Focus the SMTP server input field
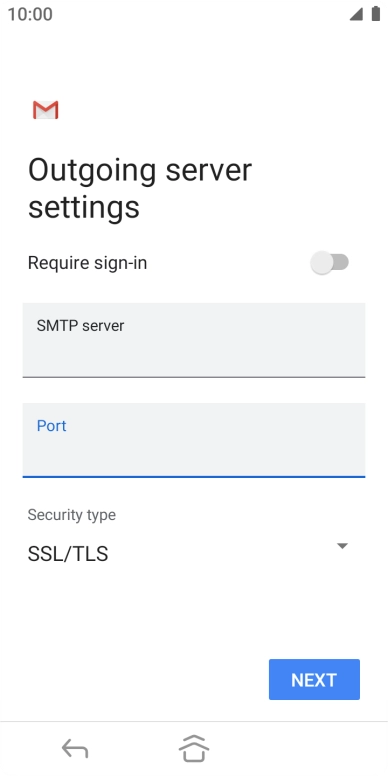Image resolution: width=388 pixels, height=776 pixels. 194,340
